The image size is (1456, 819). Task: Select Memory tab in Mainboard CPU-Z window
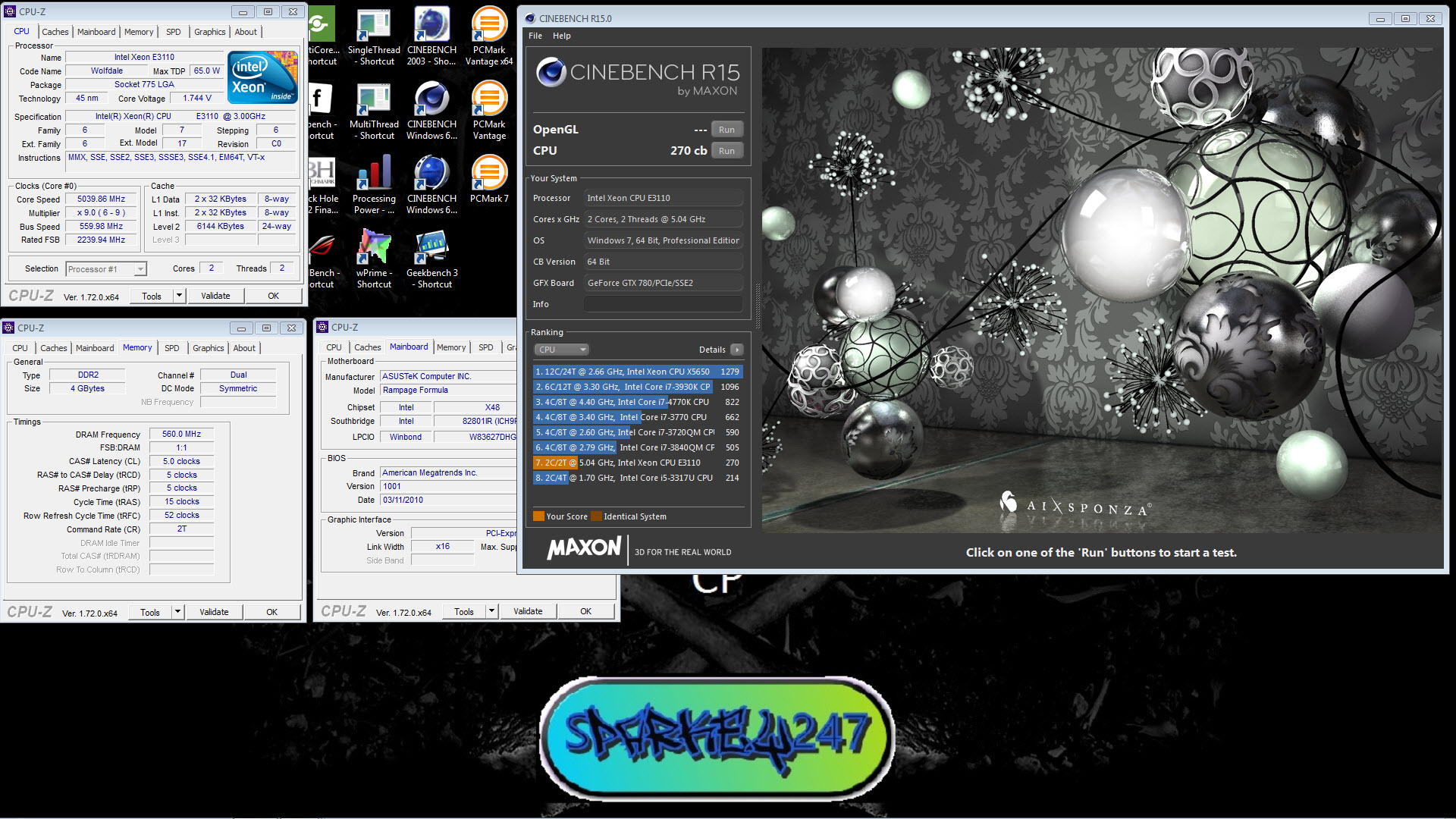[451, 347]
